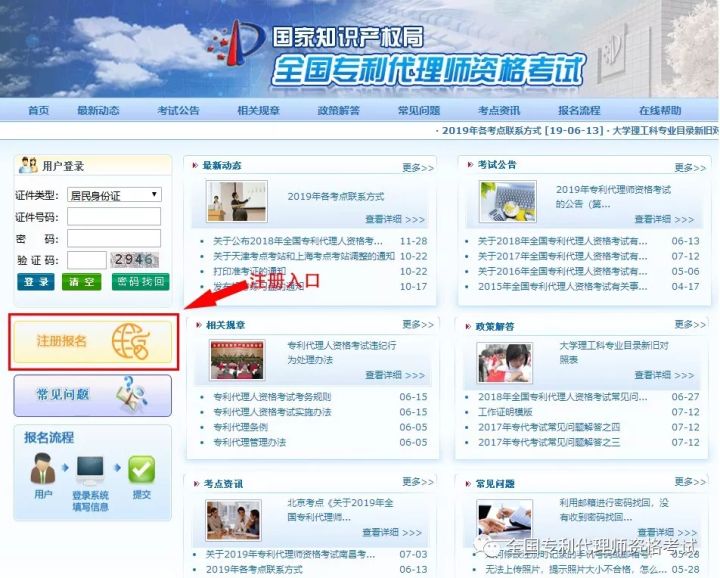720x578 pixels.
Task: Open 专利代理条例 link
Action: pos(240,426)
